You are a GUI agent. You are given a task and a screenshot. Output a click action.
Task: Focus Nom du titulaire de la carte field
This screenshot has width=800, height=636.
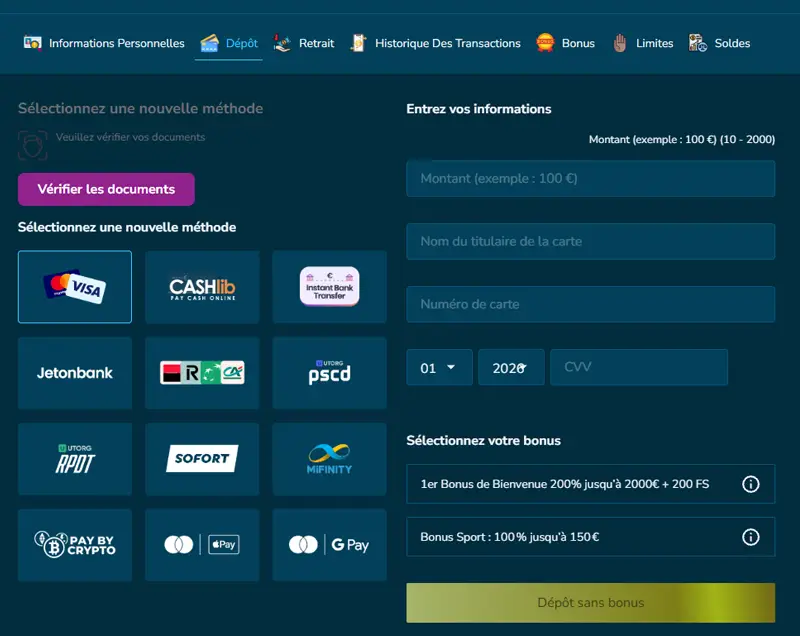[590, 241]
